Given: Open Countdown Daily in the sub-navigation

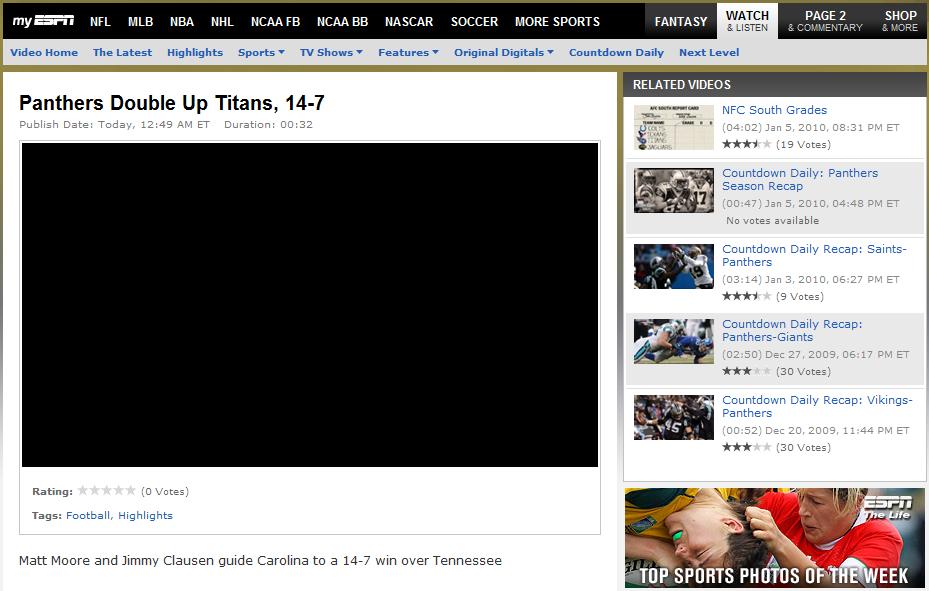Looking at the screenshot, I should (616, 53).
